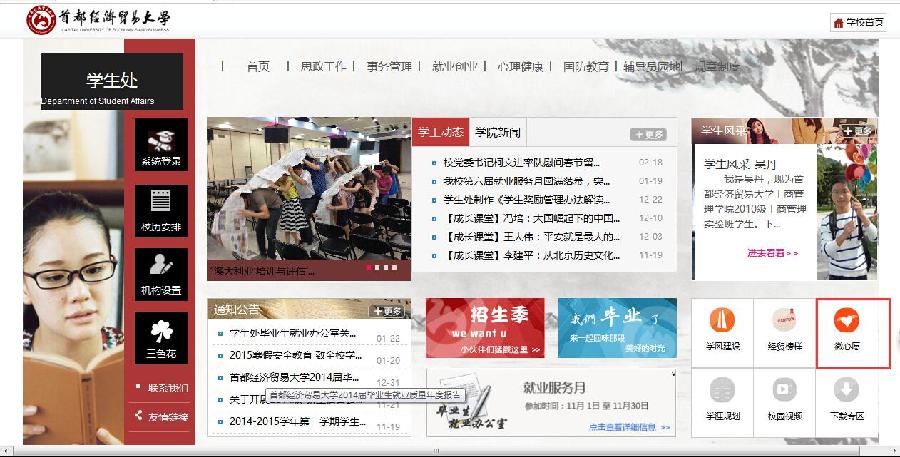Open the 校历安排 calendar icon

point(161,211)
